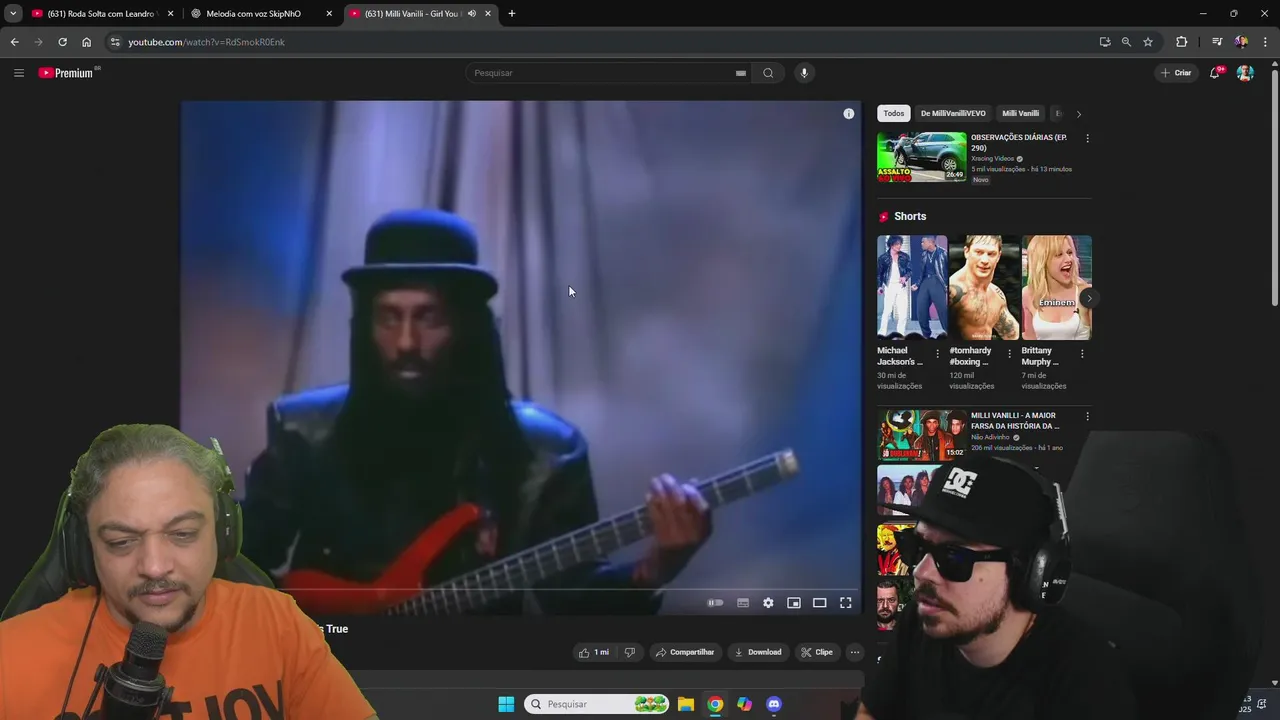1280x720 pixels.
Task: Enter fullscreen video mode
Action: pyautogui.click(x=846, y=603)
